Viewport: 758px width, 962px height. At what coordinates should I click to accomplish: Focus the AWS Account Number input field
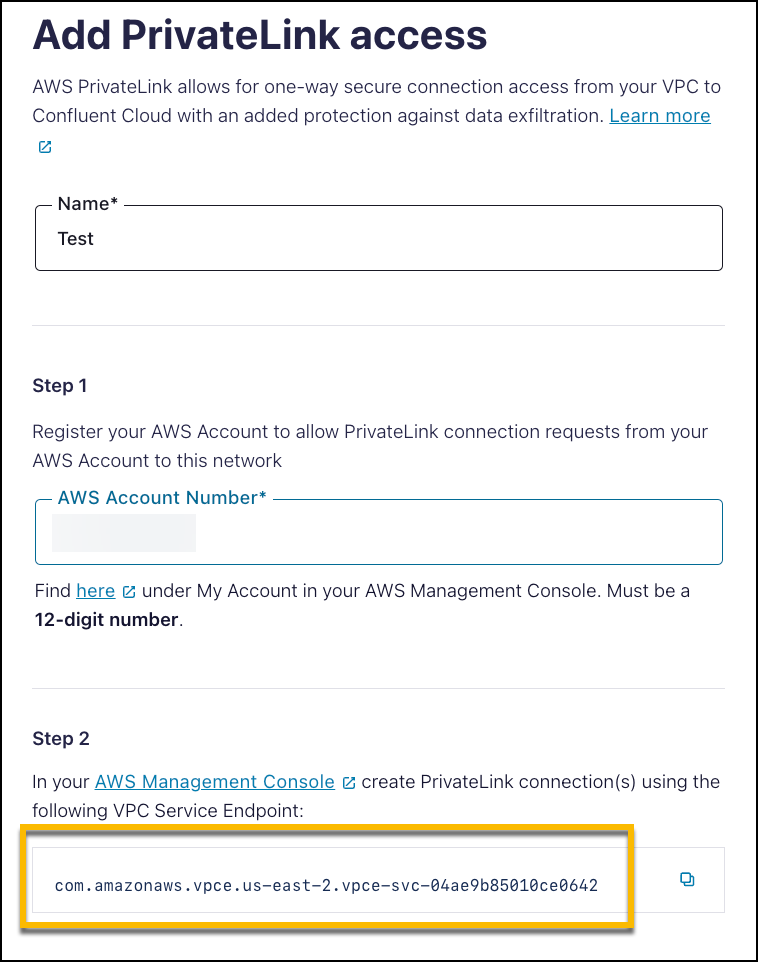coord(450,534)
